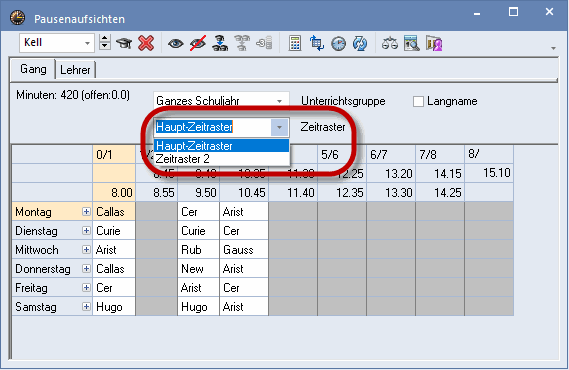Screen dimensions: 569x370
Task: Select the Callas cell in Montag row
Action: 114,211
